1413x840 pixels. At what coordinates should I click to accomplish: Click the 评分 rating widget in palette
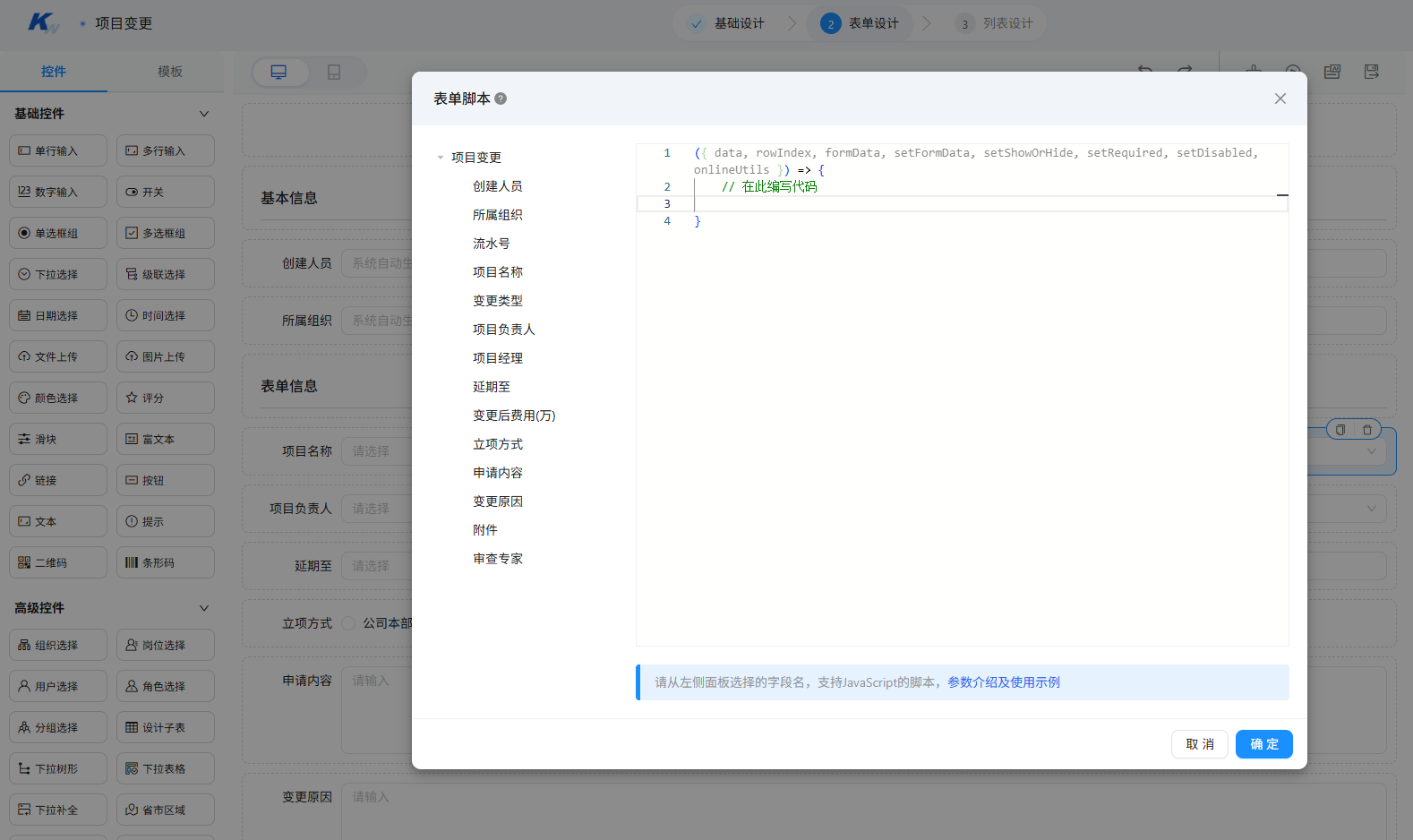pos(166,398)
